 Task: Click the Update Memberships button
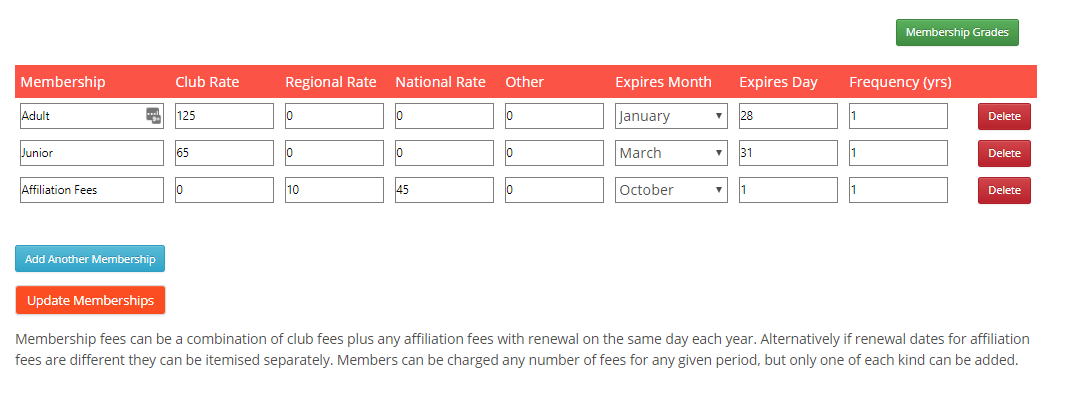(90, 300)
